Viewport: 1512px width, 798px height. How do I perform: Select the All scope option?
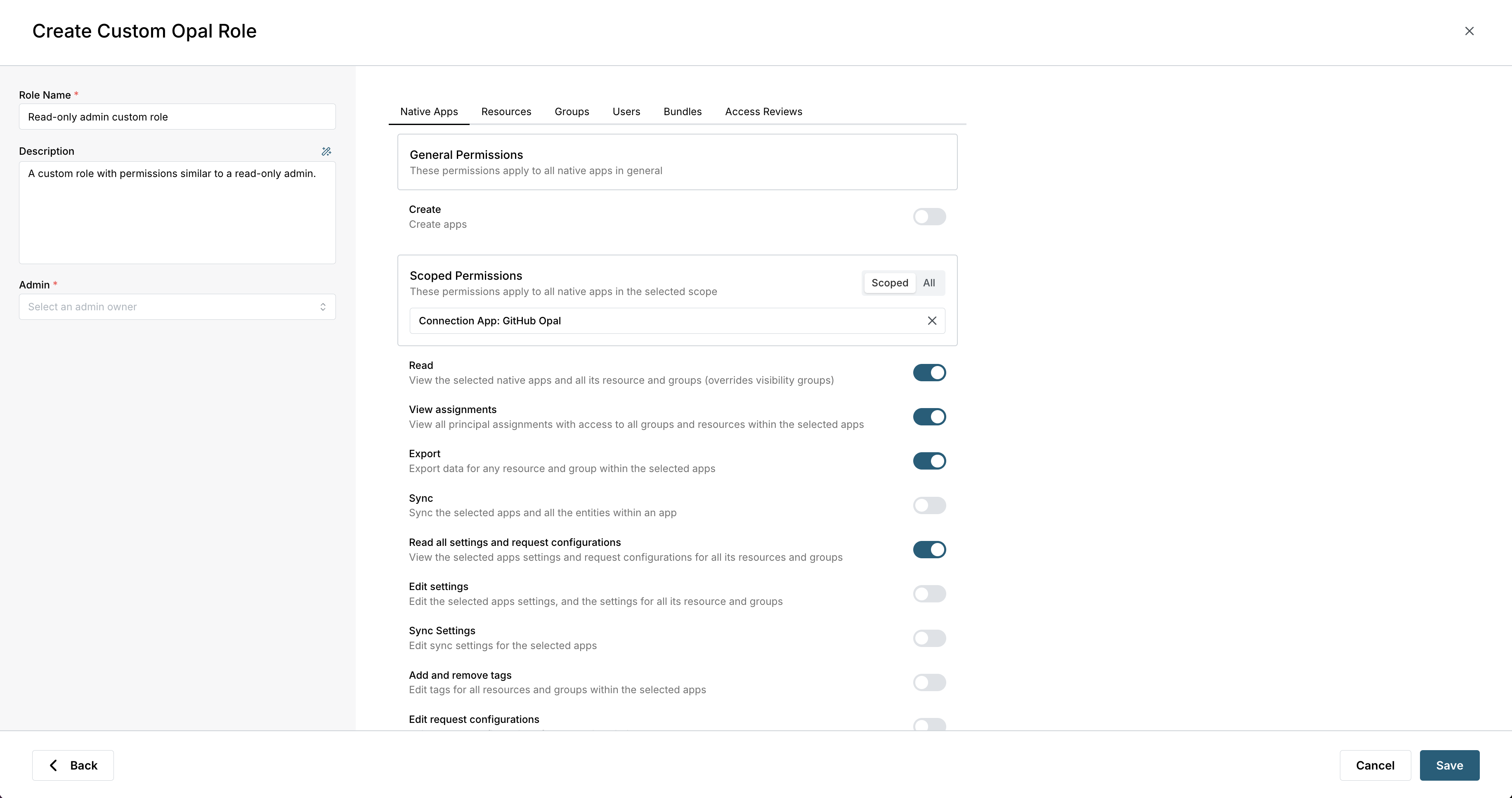[928, 283]
